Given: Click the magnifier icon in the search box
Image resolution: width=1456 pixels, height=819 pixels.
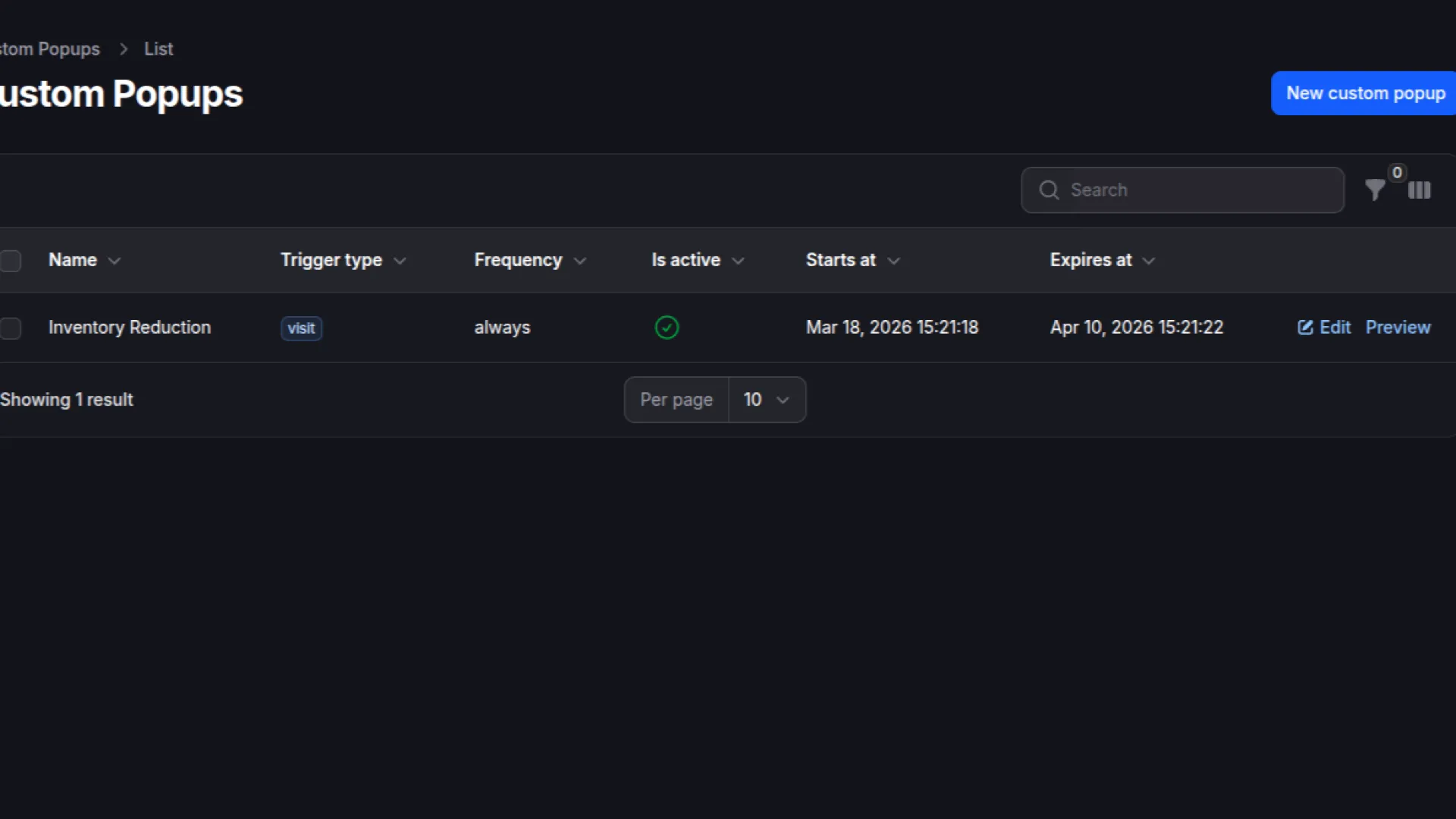Looking at the screenshot, I should pos(1049,190).
